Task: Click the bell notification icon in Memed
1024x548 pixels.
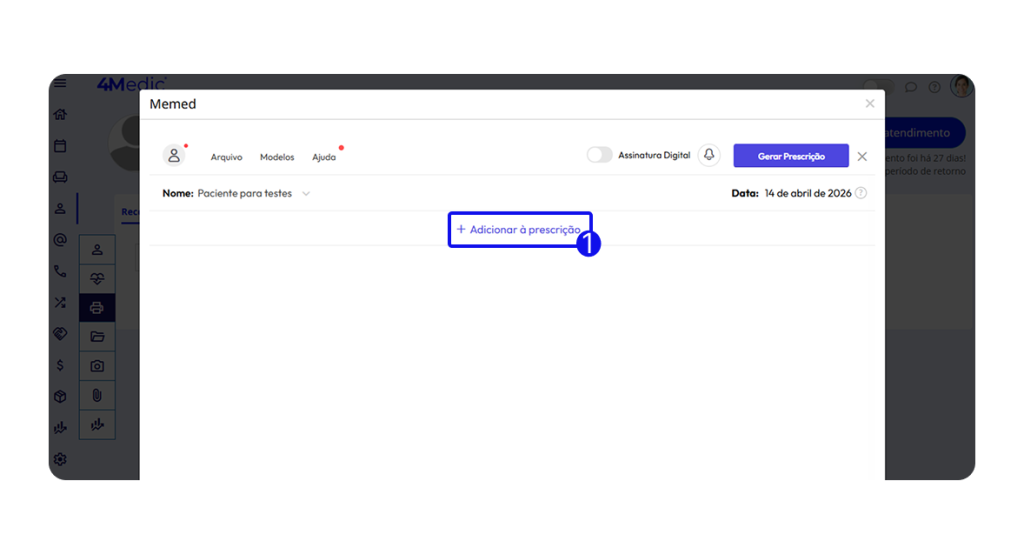Action: (709, 155)
